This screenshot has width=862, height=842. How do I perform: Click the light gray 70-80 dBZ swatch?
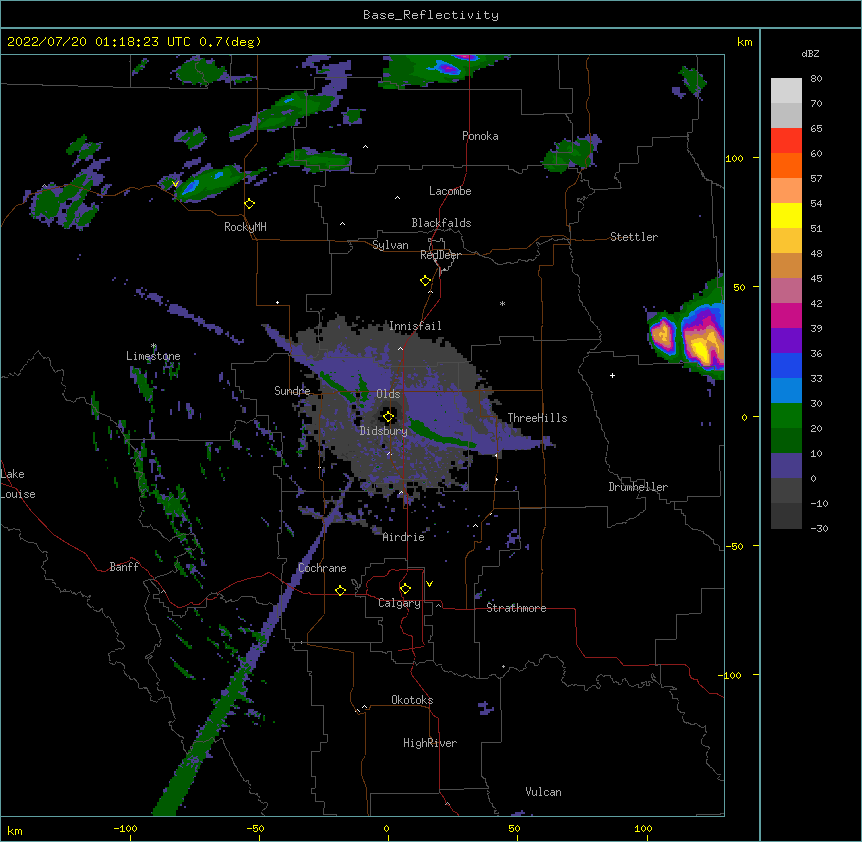(x=786, y=91)
